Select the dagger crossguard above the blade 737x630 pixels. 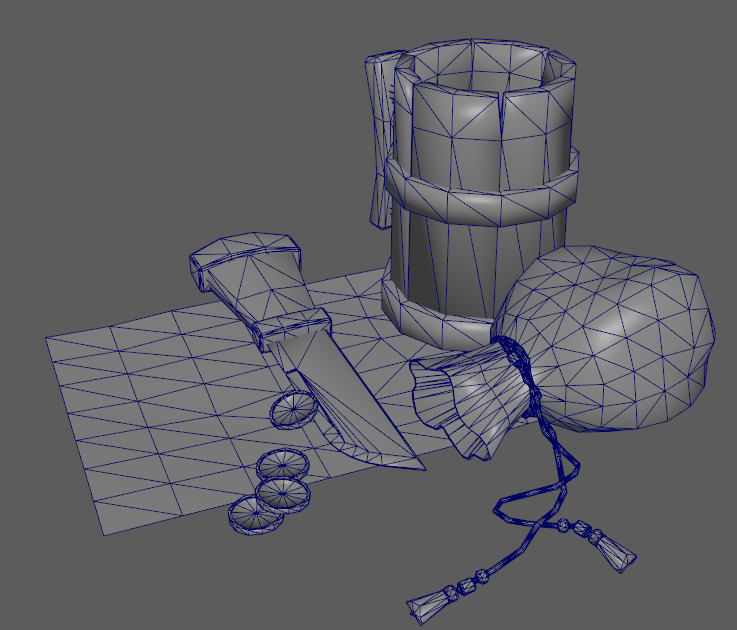pyautogui.click(x=291, y=331)
